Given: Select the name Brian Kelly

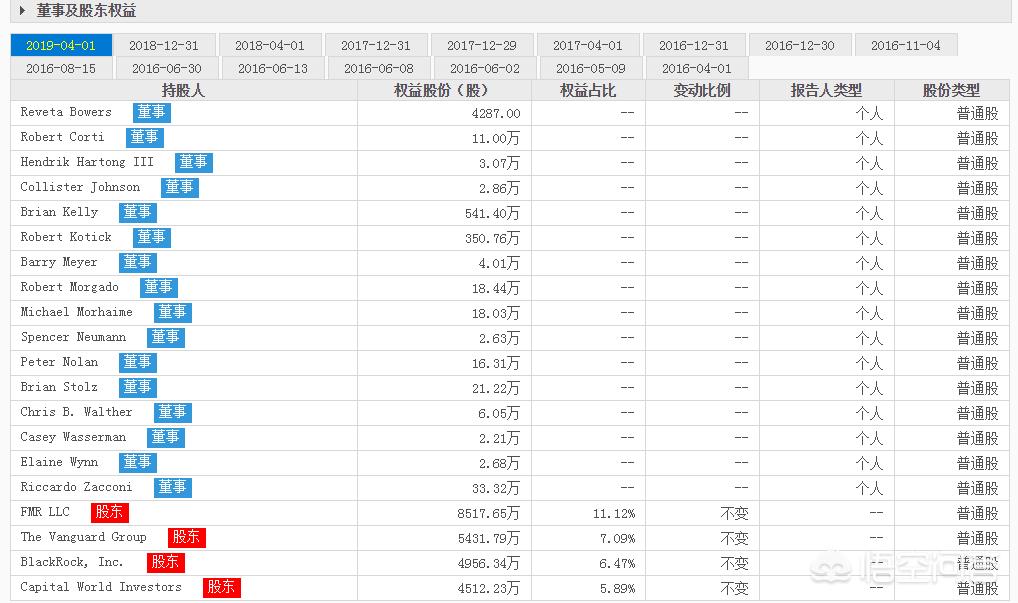Looking at the screenshot, I should coord(59,212).
